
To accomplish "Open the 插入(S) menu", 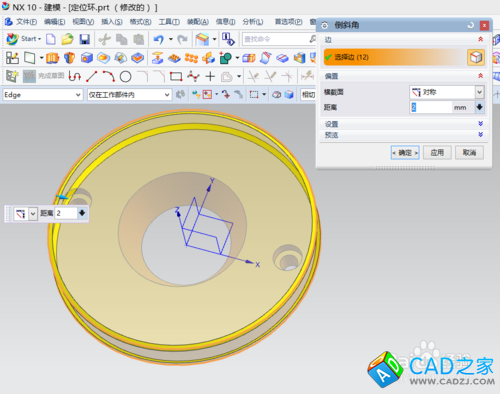I will point(112,22).
